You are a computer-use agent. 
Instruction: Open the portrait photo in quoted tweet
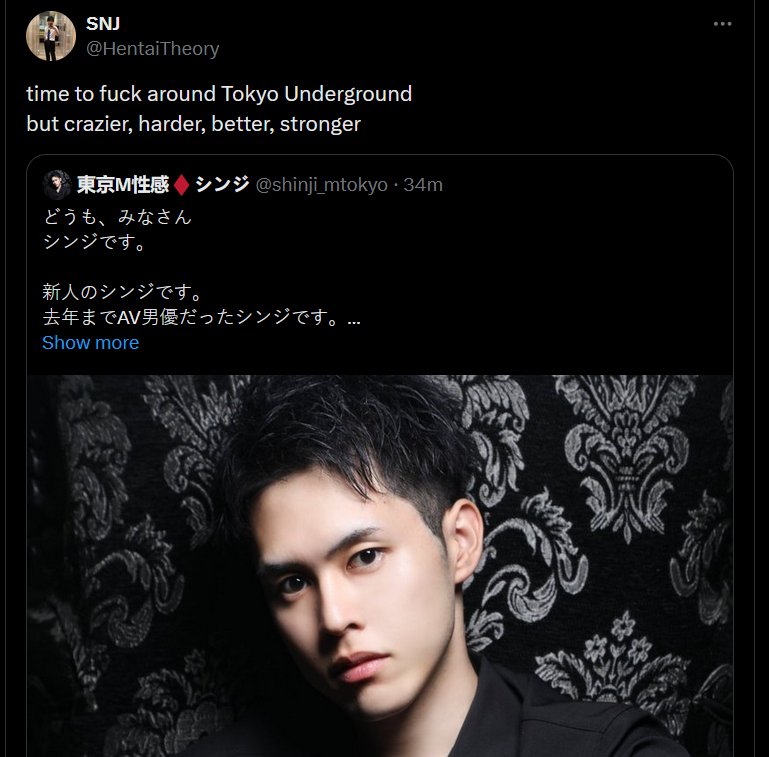coord(380,566)
